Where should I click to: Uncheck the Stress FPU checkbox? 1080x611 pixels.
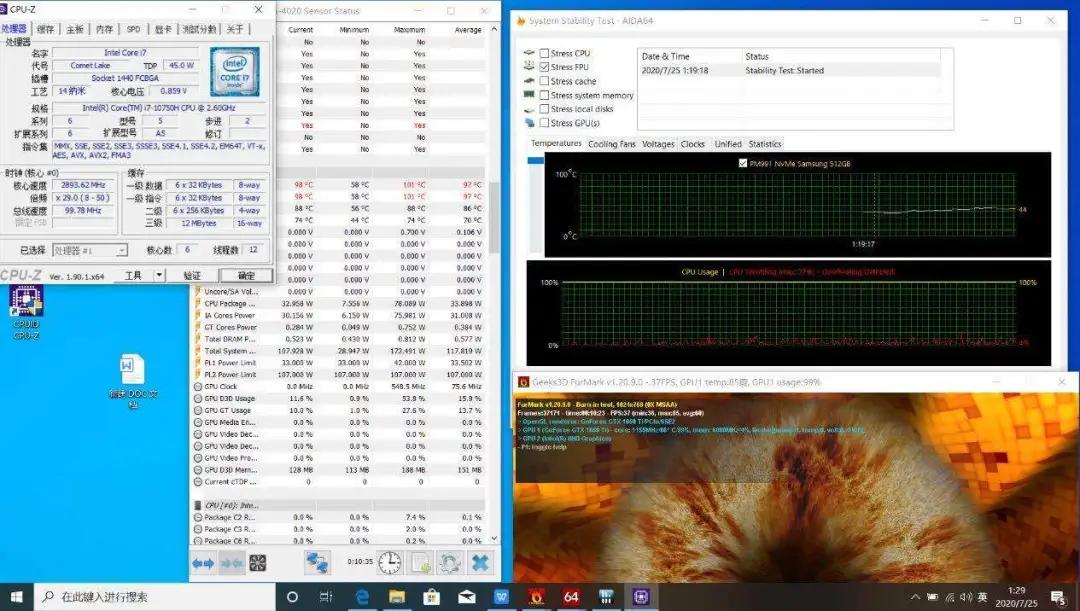[544, 67]
